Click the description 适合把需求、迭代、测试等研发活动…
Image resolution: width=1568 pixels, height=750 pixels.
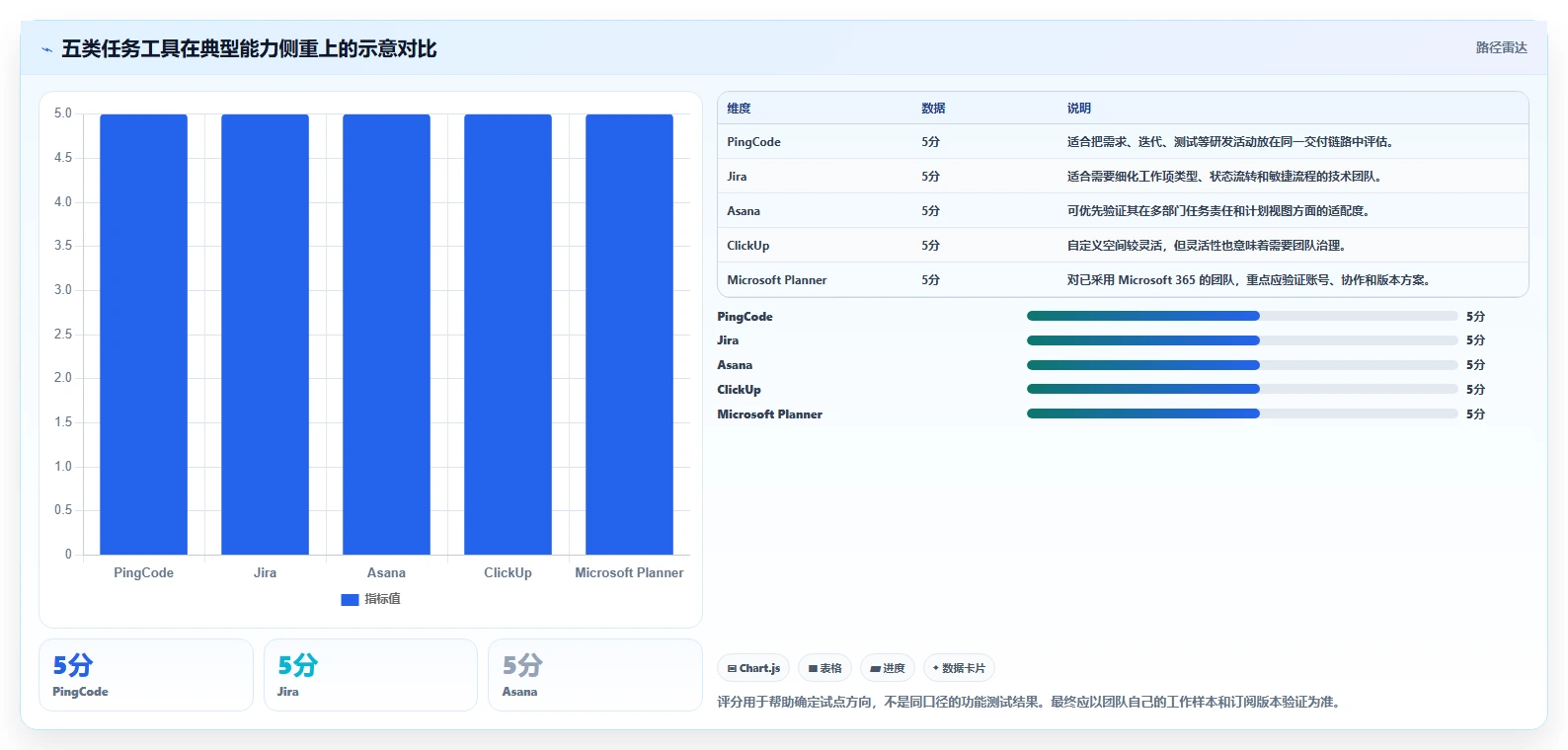pos(1230,142)
